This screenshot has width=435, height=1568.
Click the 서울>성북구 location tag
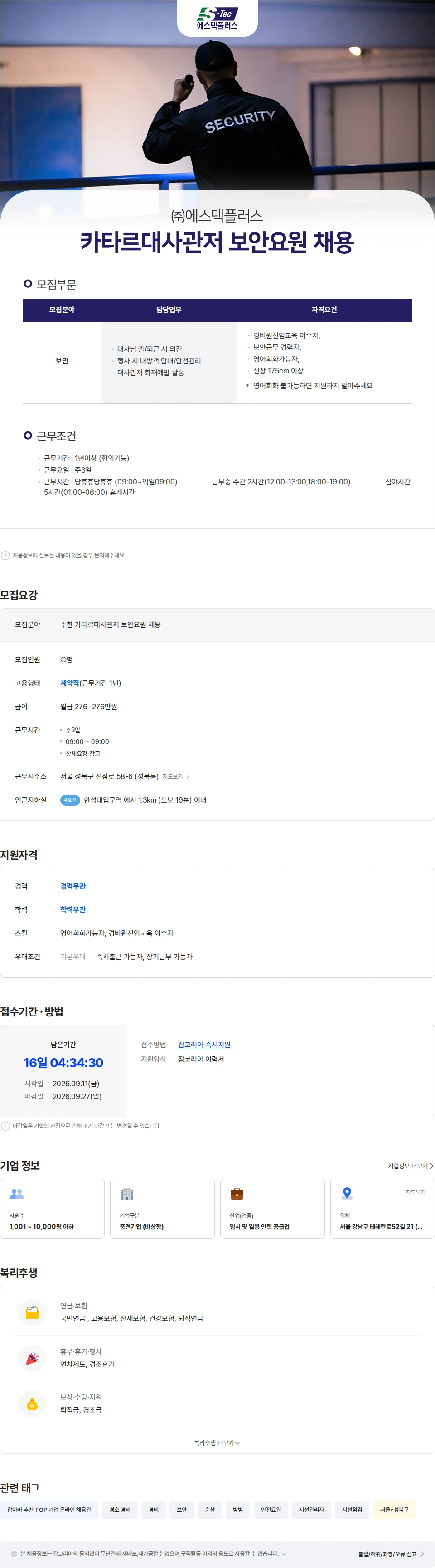point(394,1510)
